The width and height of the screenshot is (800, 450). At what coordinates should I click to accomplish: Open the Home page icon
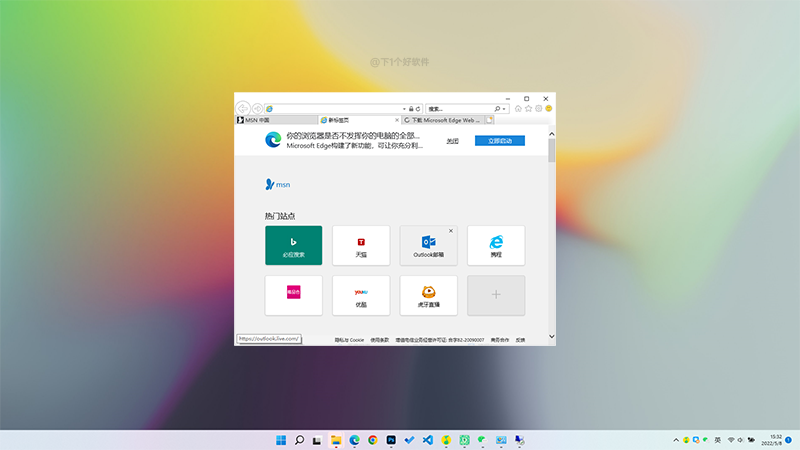pyautogui.click(x=518, y=108)
